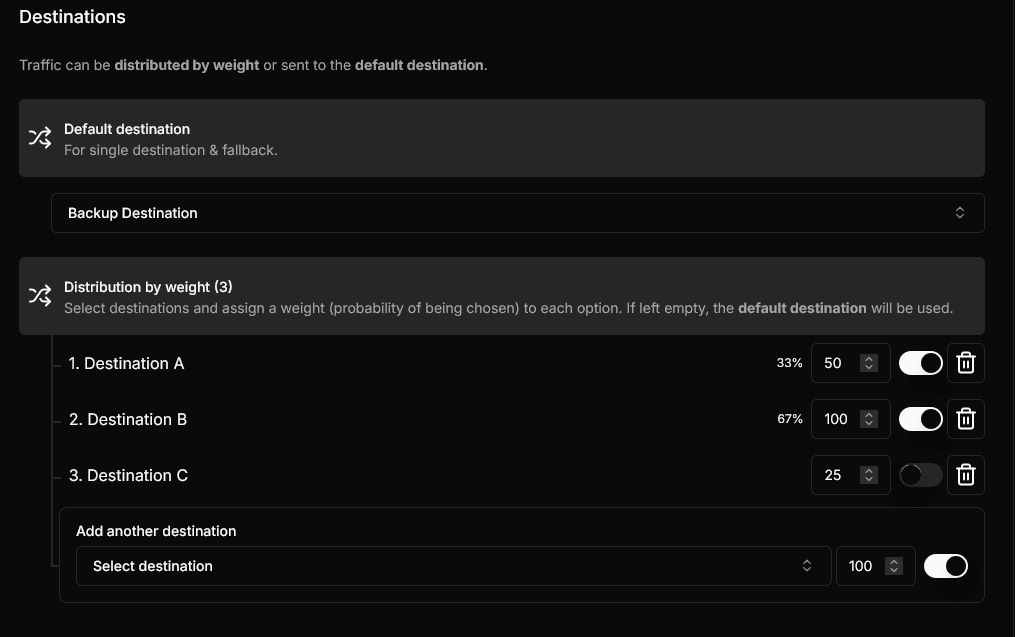Click shuffle icon in Default destination header
This screenshot has width=1015, height=637.
tap(40, 138)
